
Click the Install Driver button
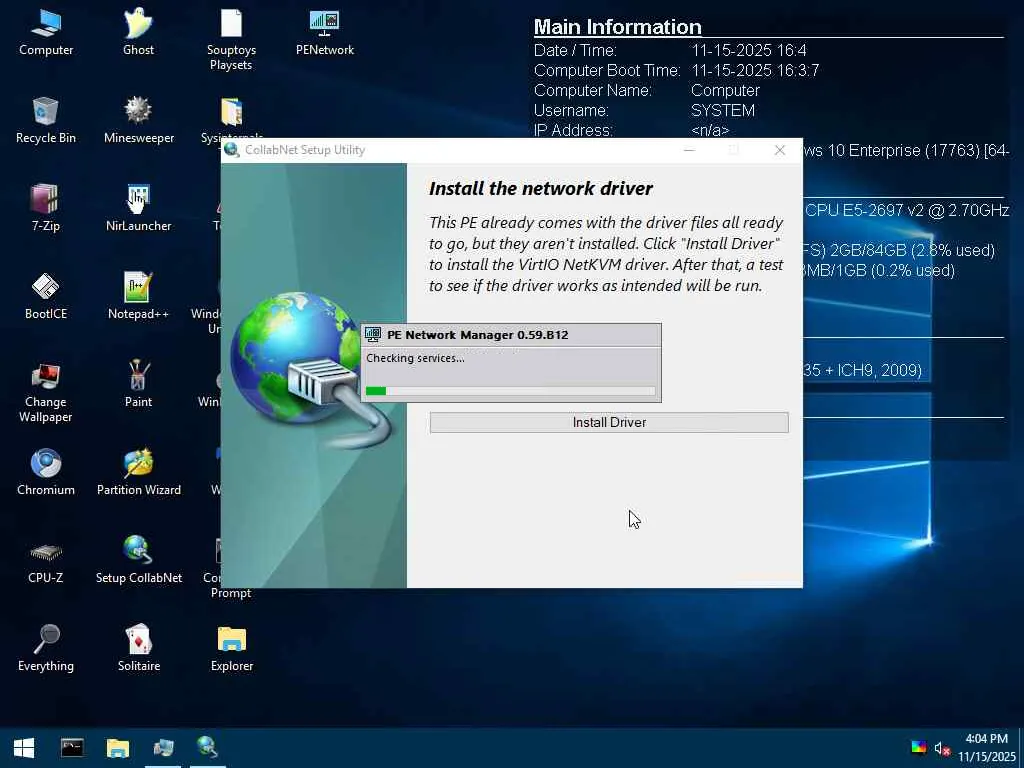(609, 423)
